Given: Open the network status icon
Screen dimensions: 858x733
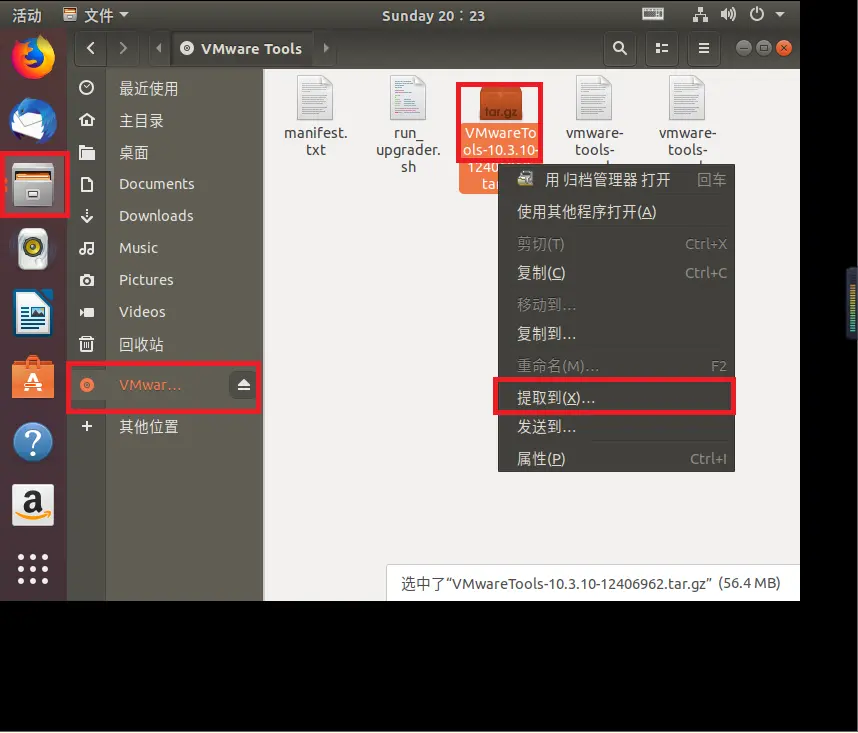Looking at the screenshot, I should click(700, 15).
